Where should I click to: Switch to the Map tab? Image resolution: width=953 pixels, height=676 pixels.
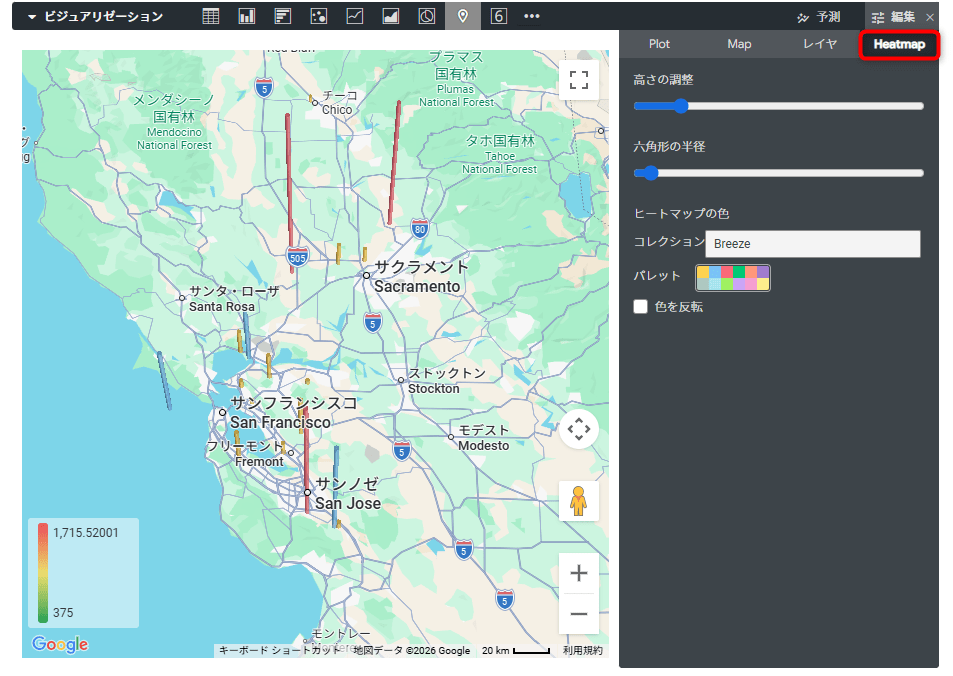(739, 44)
